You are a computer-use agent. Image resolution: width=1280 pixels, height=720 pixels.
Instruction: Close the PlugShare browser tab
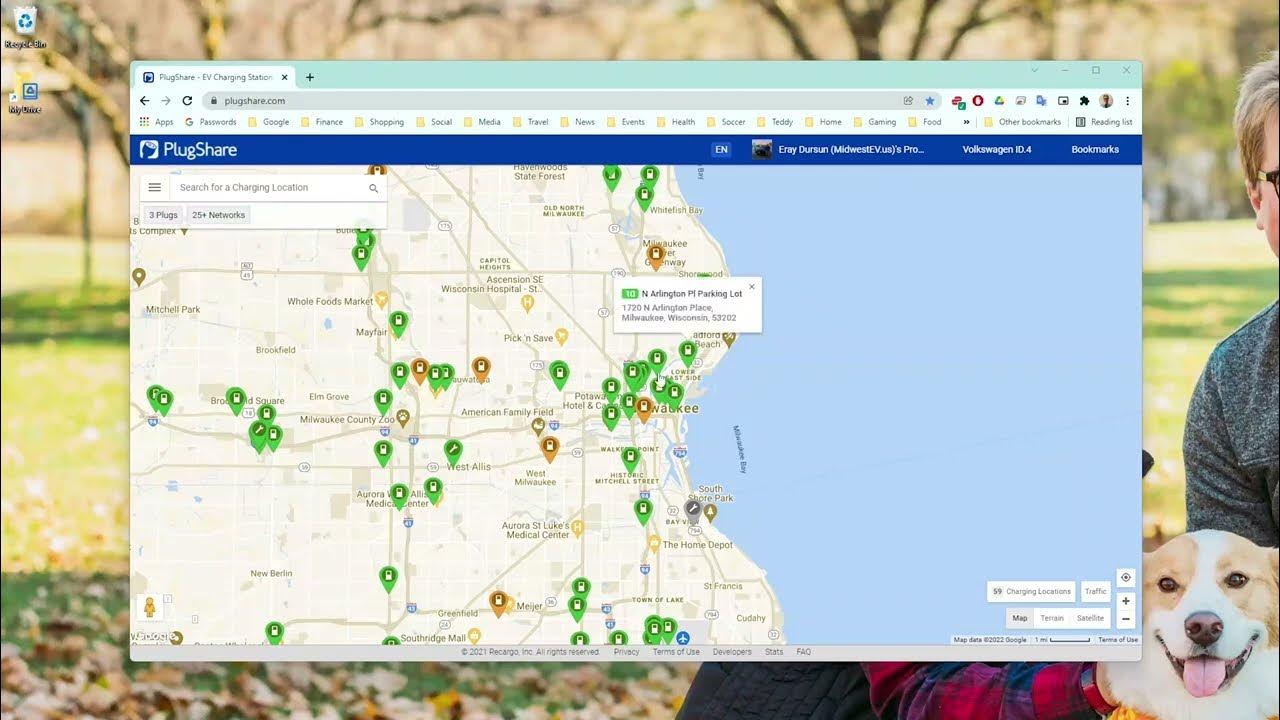tap(284, 77)
